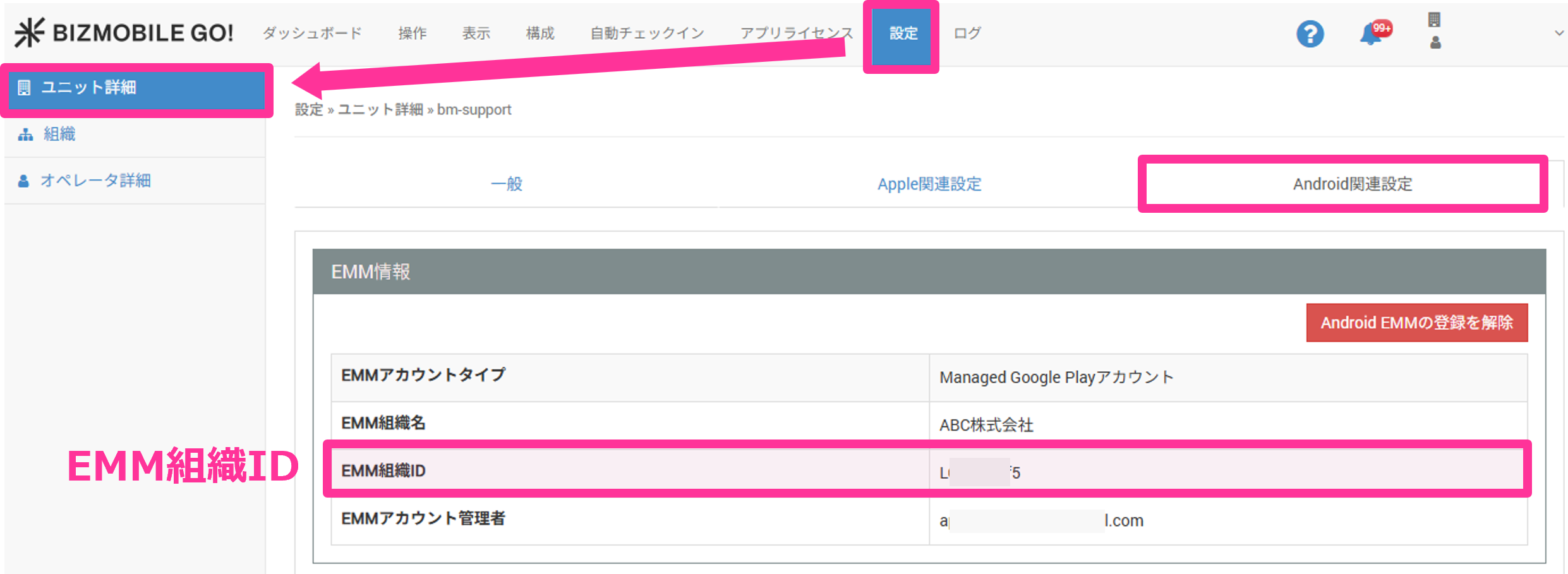Open the 自動チェックイン menu
Viewport: 1568px width, 574px height.
coord(647,33)
